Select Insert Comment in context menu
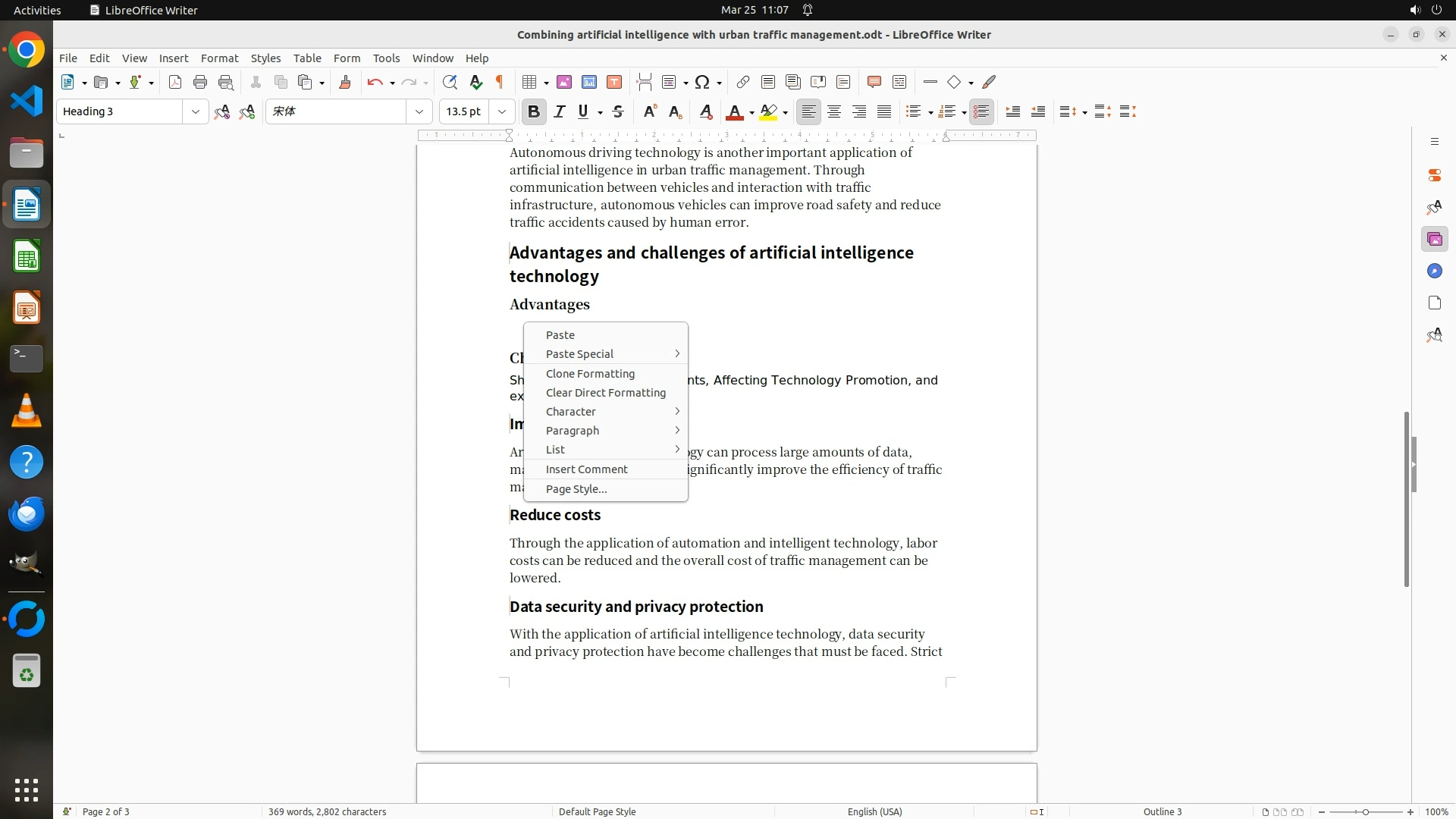Screen dimensions: 1456x819 [x=586, y=469]
